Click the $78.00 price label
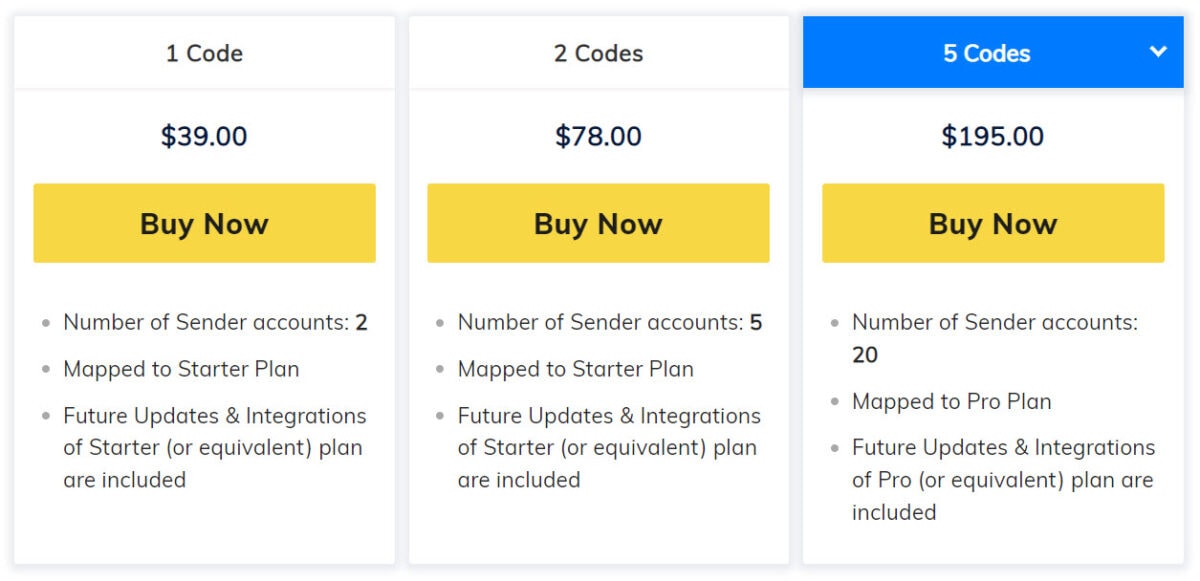 point(598,135)
